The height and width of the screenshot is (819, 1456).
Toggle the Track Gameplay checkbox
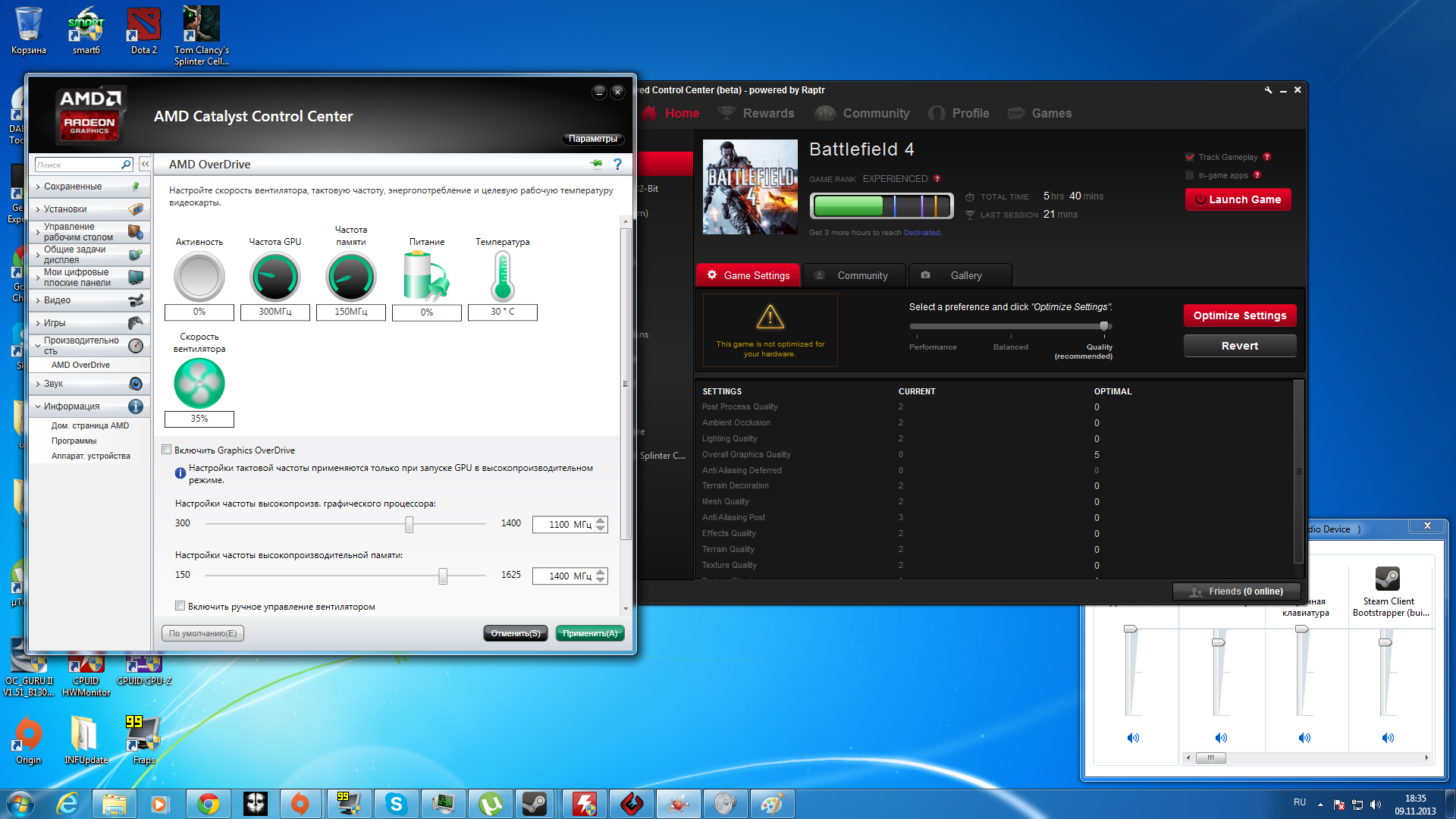[1190, 157]
